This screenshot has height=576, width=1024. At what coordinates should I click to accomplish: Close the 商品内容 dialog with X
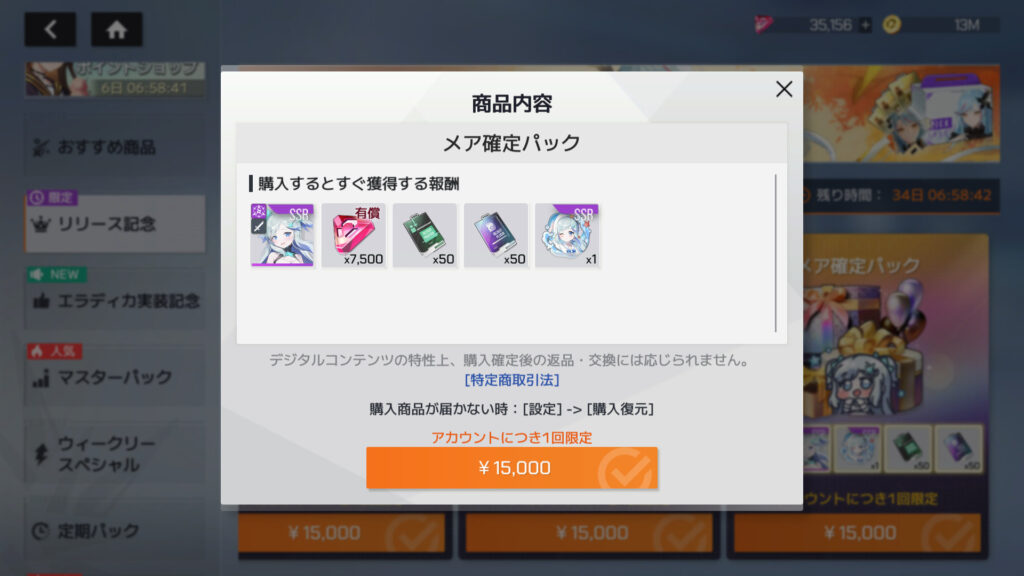784,89
